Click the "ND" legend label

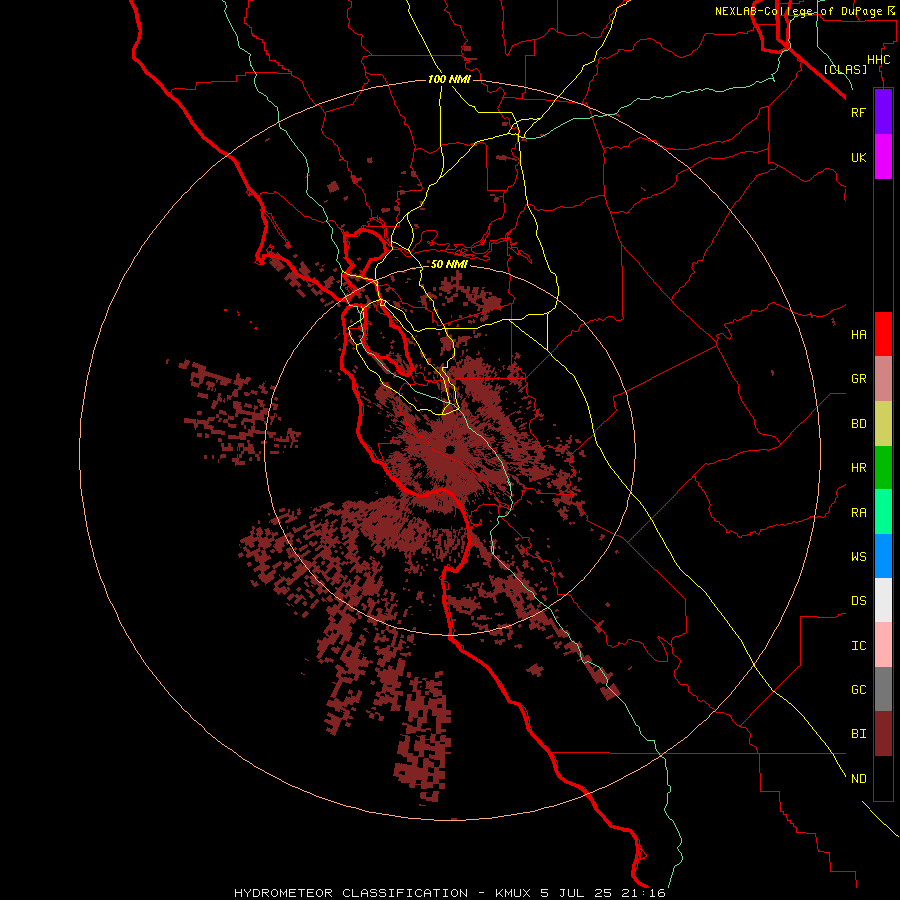(x=858, y=779)
